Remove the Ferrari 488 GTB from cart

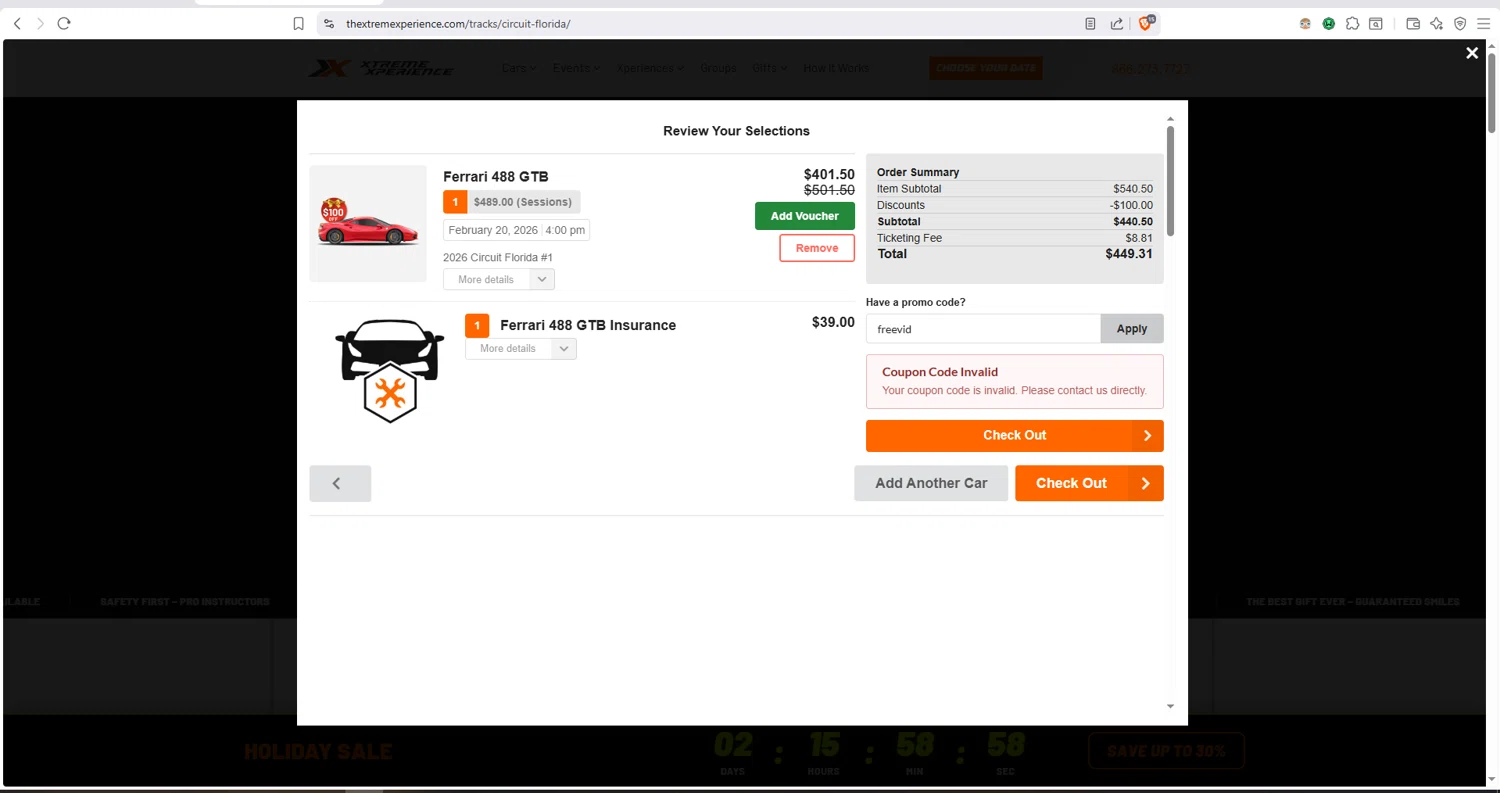tap(817, 248)
